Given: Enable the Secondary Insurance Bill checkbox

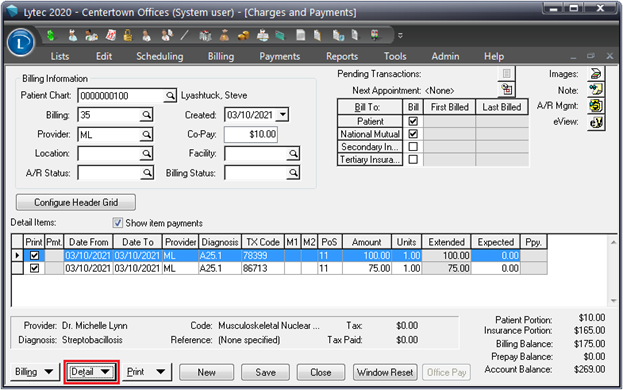Looking at the screenshot, I should pos(413,147).
